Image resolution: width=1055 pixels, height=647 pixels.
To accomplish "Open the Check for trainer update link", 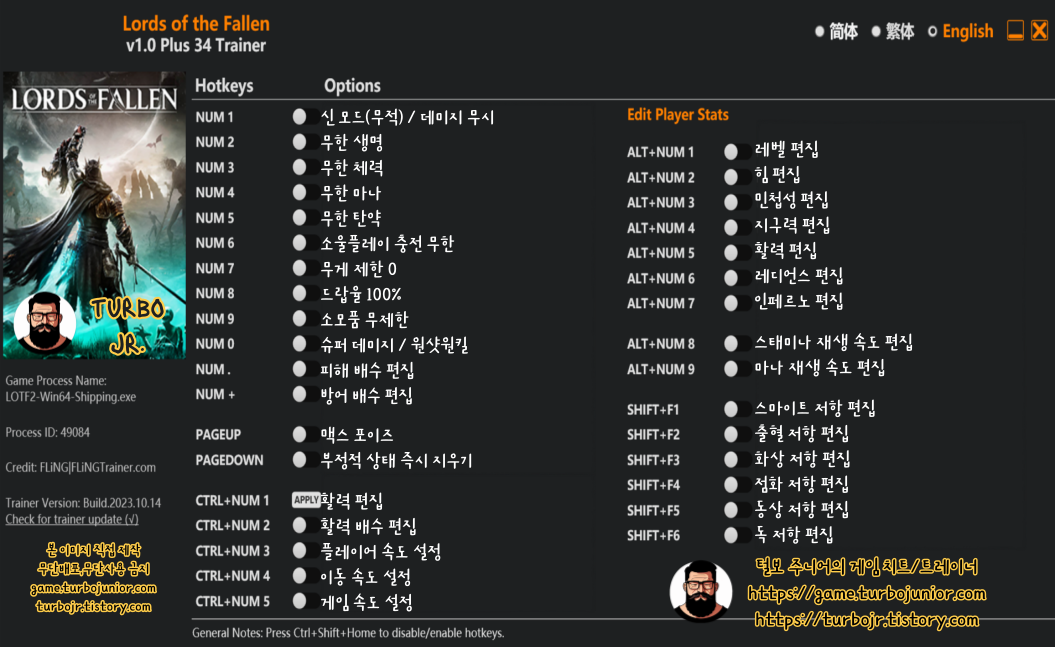I will coord(72,519).
